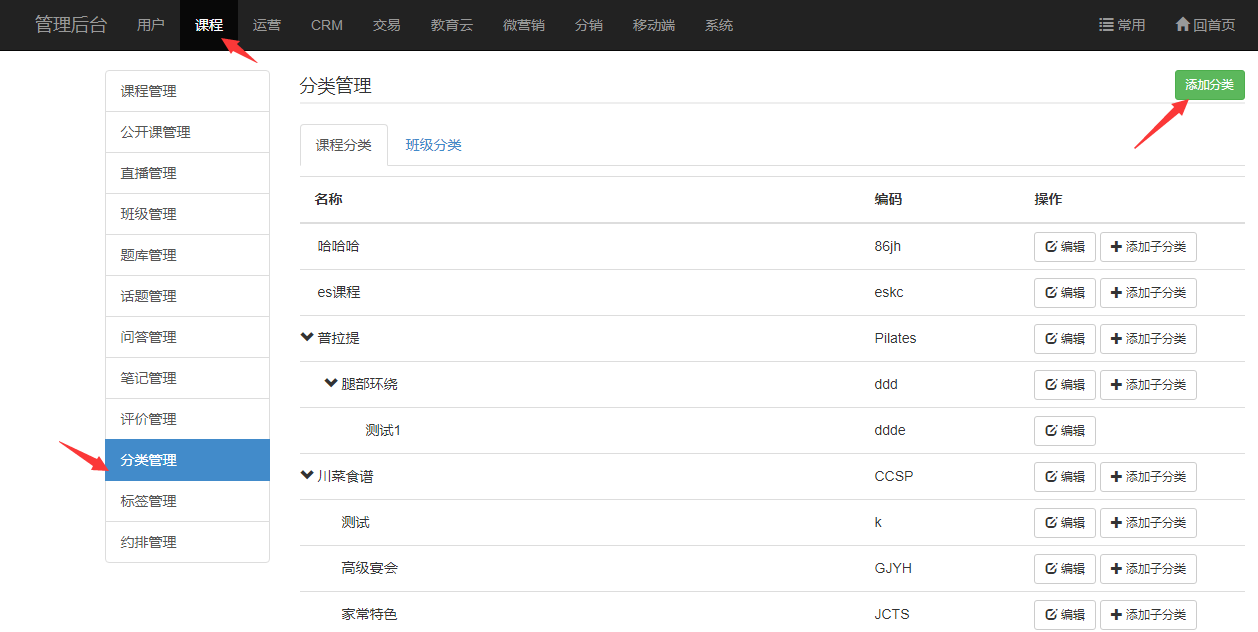
Task: Open the 运营 top menu
Action: pos(267,25)
